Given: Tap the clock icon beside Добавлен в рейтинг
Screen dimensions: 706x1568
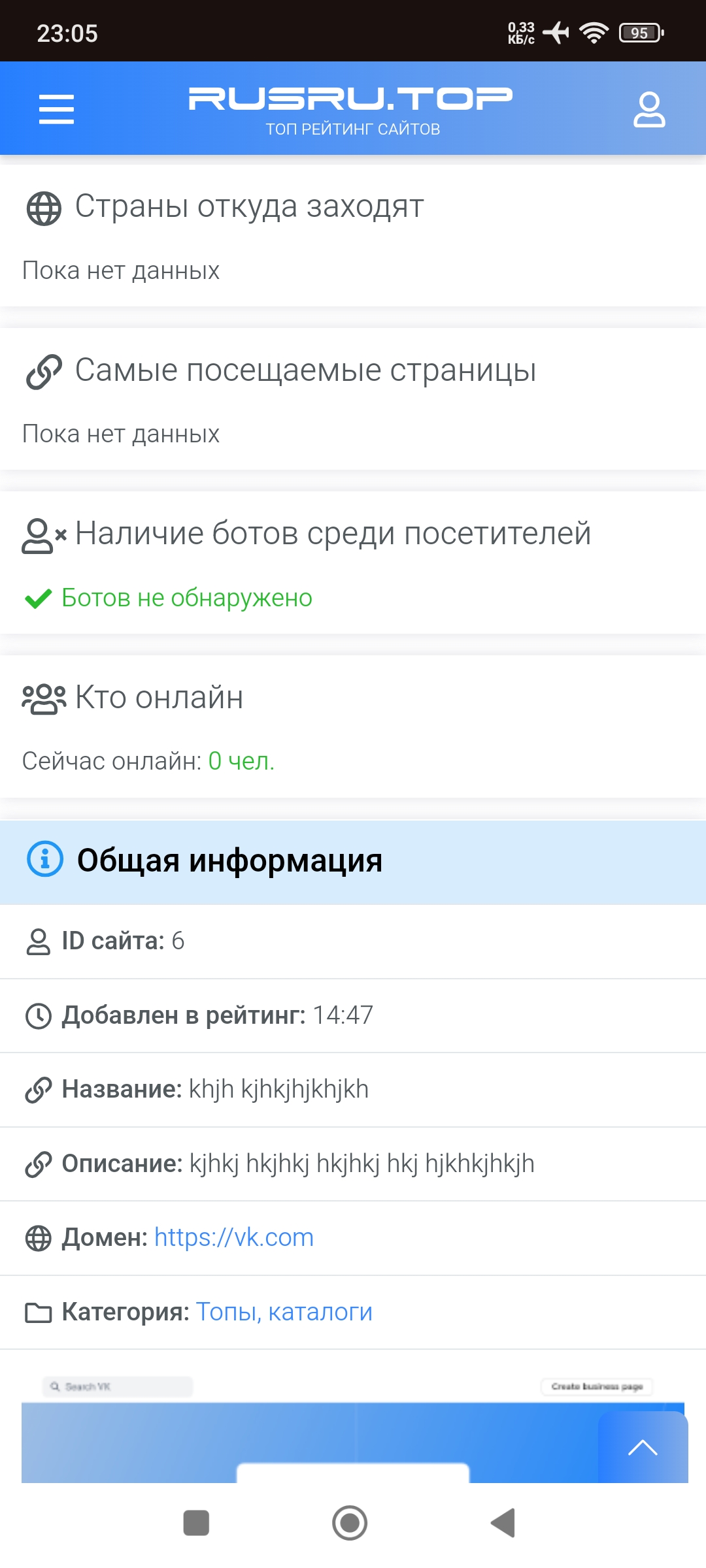Looking at the screenshot, I should (39, 1016).
